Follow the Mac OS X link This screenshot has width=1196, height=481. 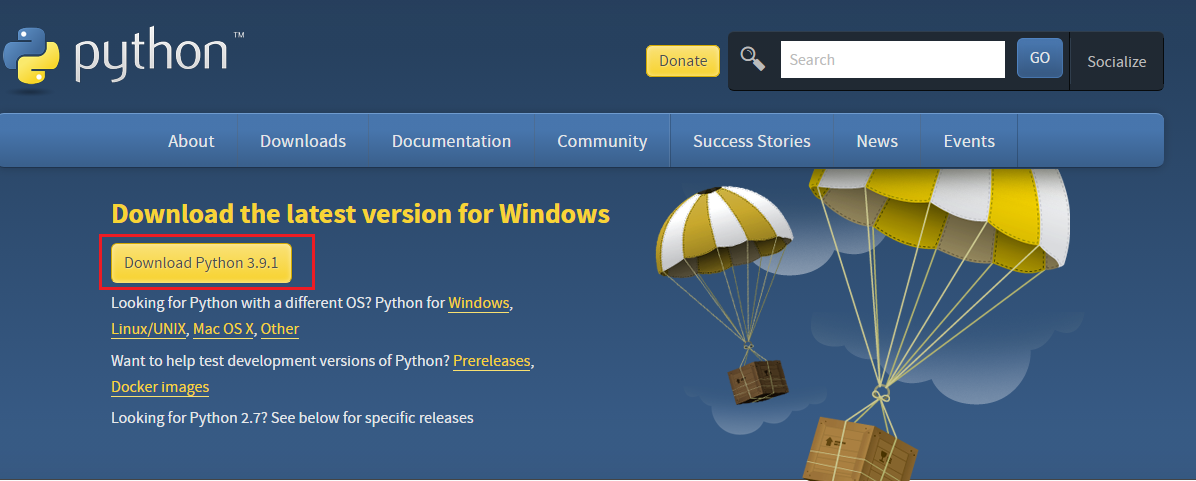tap(223, 329)
